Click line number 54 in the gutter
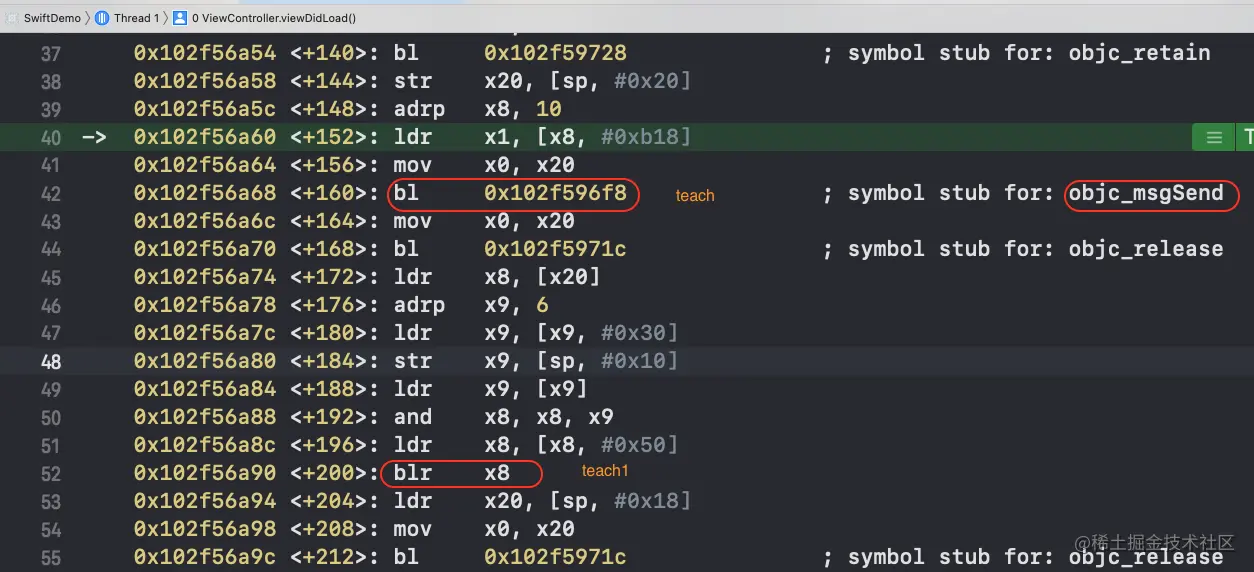 50,529
